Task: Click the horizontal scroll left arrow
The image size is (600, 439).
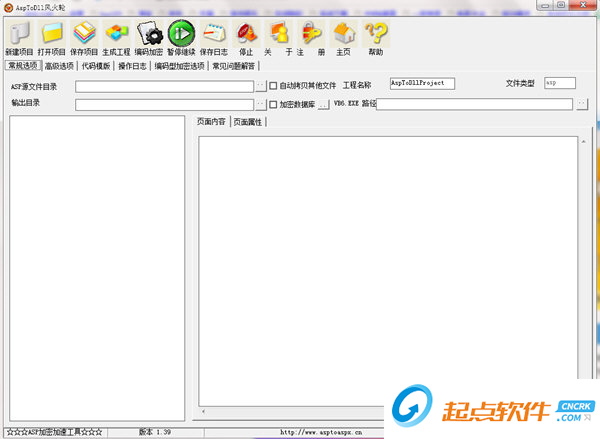Action: [x=203, y=411]
